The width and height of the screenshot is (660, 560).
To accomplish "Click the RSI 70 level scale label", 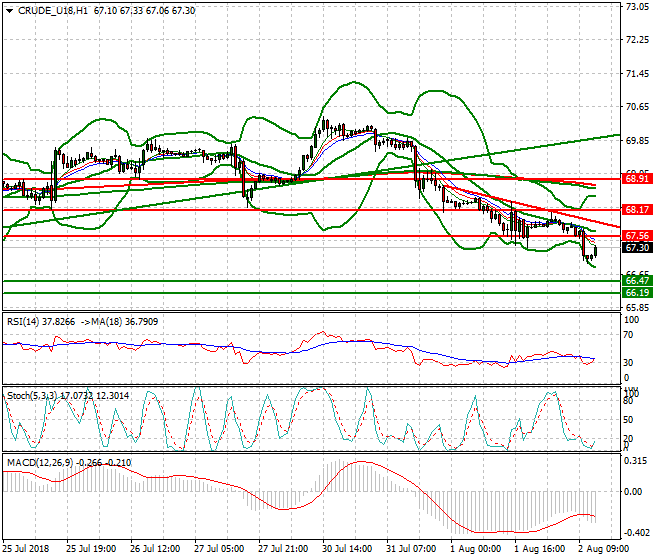I will click(x=628, y=335).
